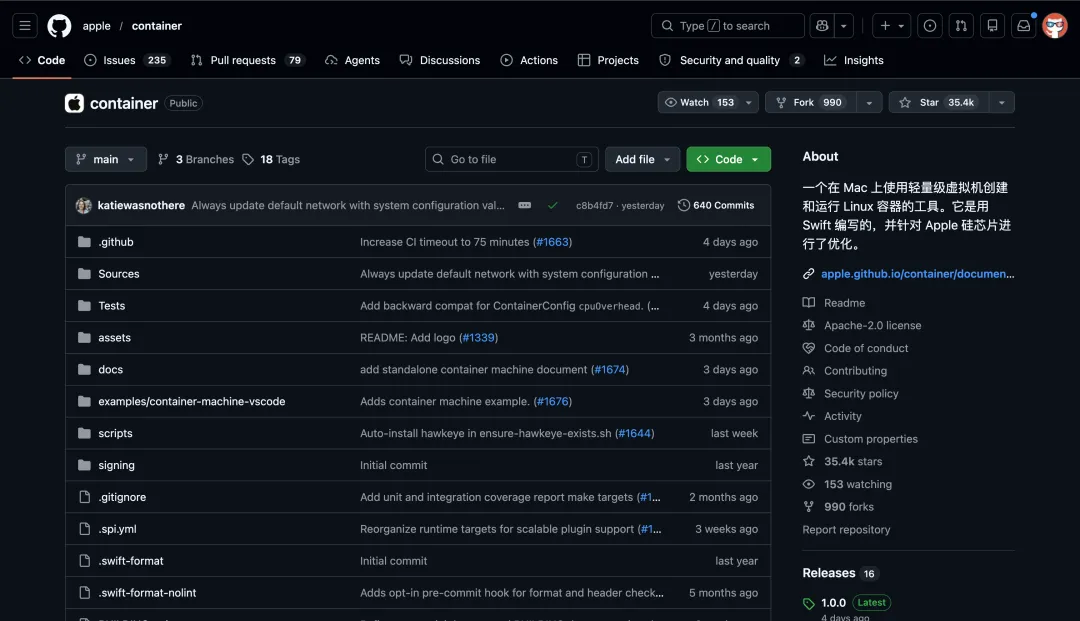Click katiewasnothere's avatar in commit bar

83,205
